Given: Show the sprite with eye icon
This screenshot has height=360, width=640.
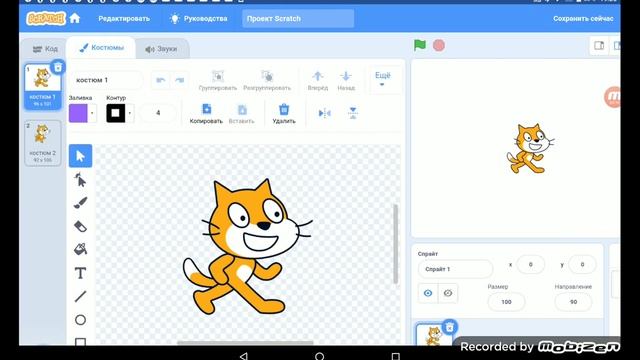Looking at the screenshot, I should [428, 293].
